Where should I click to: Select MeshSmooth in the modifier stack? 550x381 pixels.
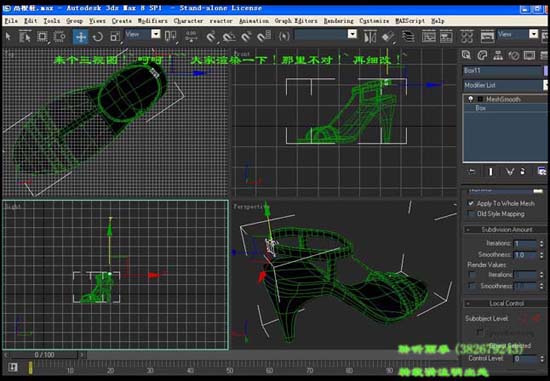(503, 99)
